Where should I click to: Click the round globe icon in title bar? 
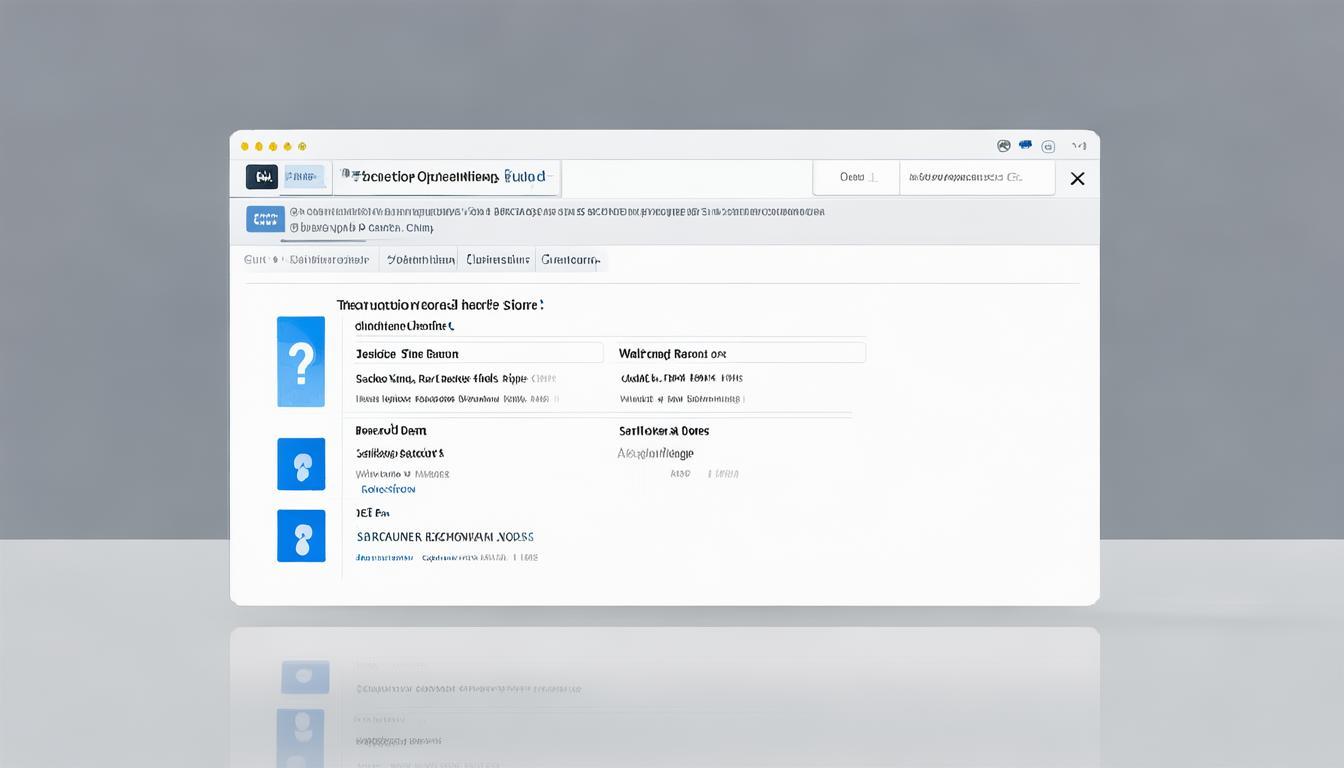[x=1004, y=146]
